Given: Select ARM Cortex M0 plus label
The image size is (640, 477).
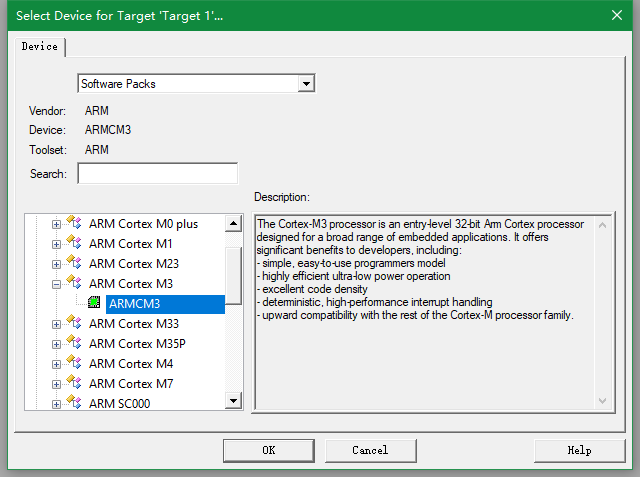Looking at the screenshot, I should click(143, 224).
